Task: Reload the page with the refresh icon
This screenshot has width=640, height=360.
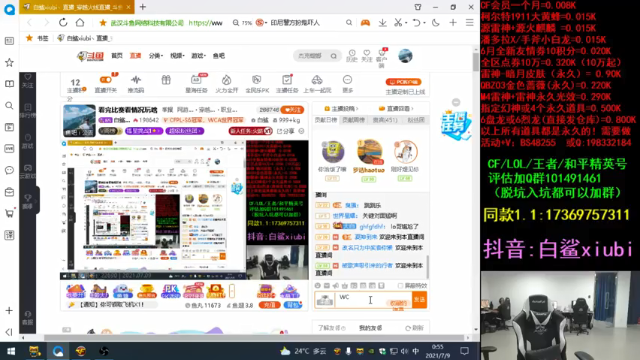Action: (x=63, y=22)
